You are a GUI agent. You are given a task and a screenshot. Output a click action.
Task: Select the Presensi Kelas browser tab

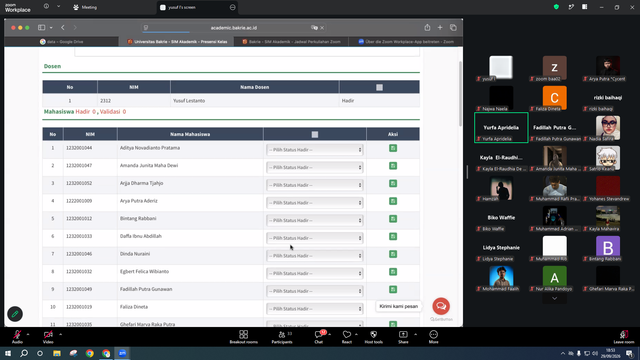(x=177, y=42)
